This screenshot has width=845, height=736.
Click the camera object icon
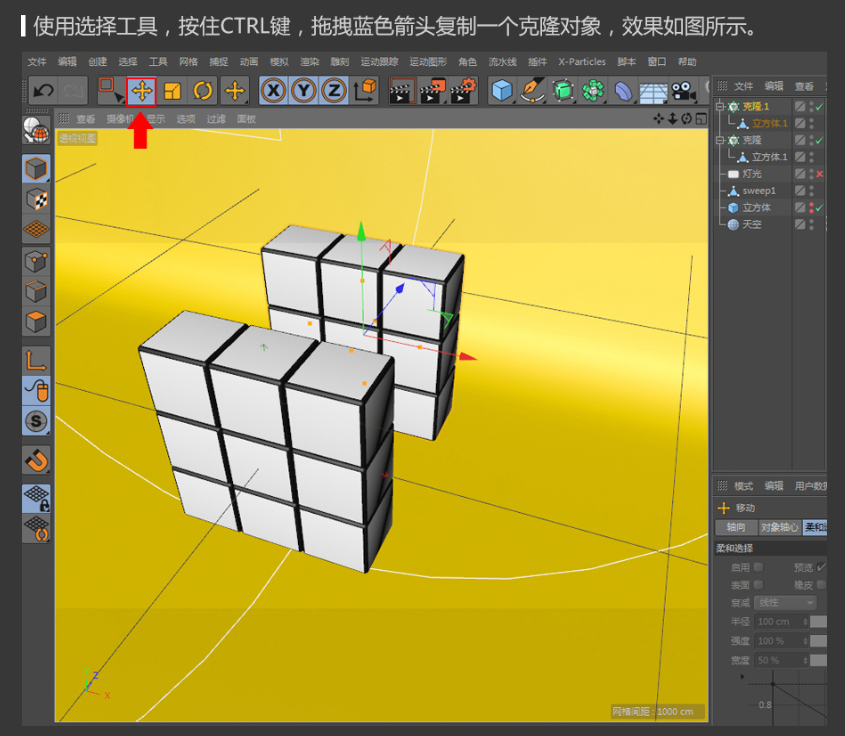(x=683, y=91)
